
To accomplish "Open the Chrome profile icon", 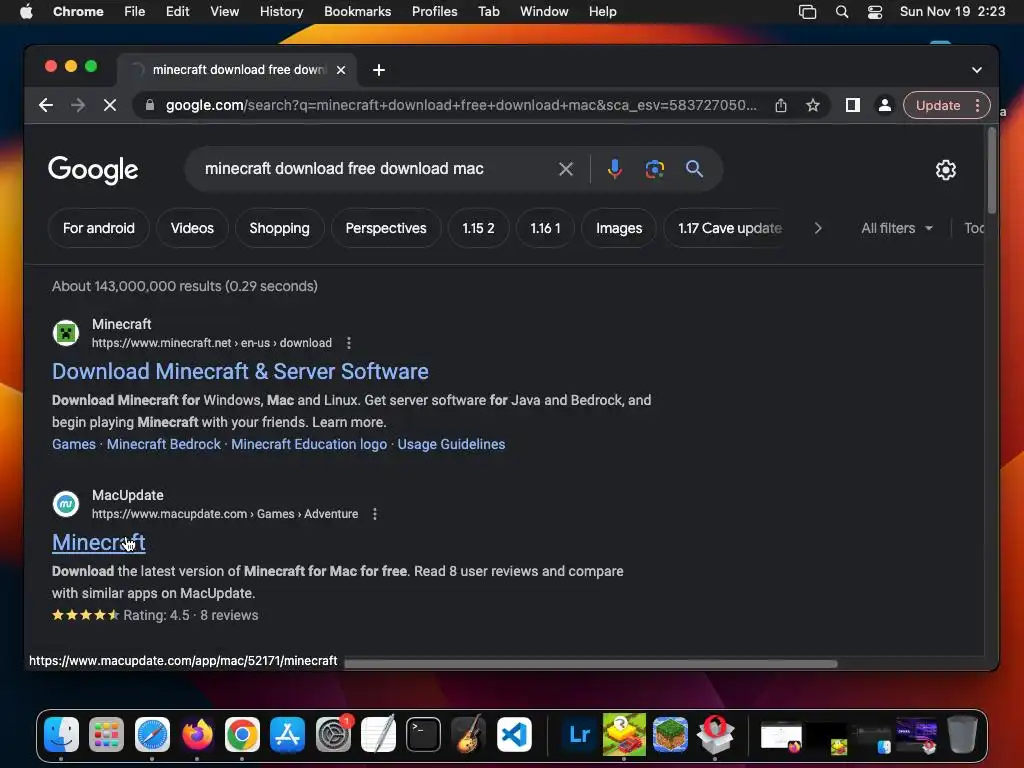I will (884, 105).
